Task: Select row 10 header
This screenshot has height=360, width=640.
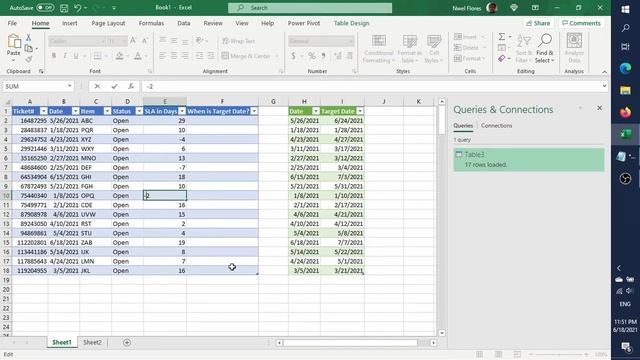Action: coord(6,196)
